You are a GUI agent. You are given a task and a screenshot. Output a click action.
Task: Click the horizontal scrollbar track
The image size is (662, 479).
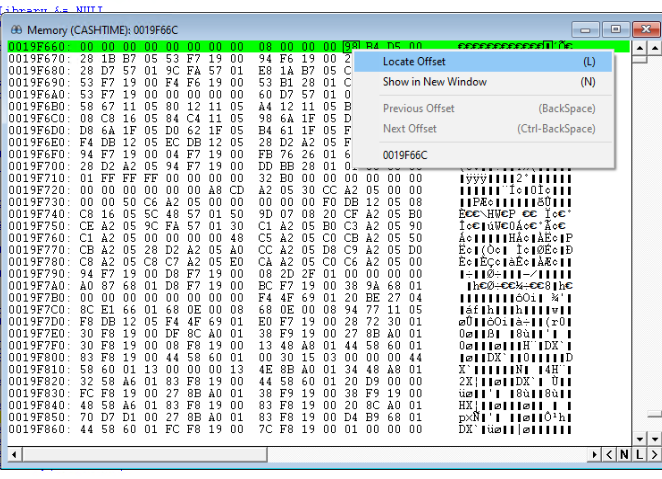(300, 455)
